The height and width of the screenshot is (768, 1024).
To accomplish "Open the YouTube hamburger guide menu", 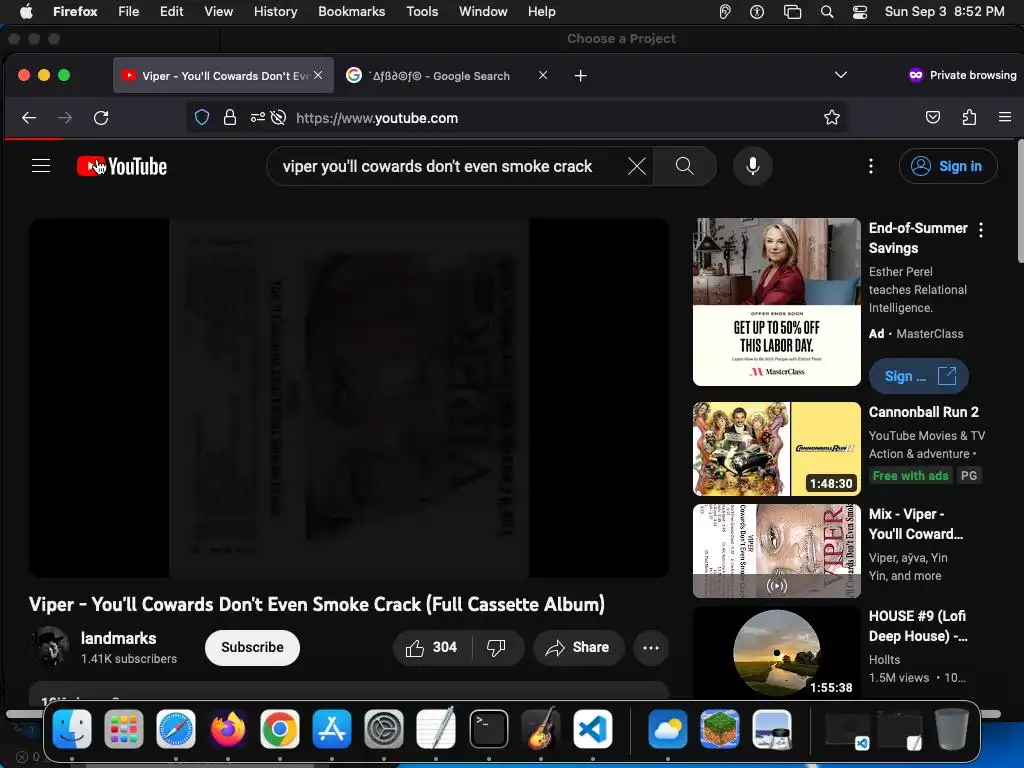I will (41, 166).
